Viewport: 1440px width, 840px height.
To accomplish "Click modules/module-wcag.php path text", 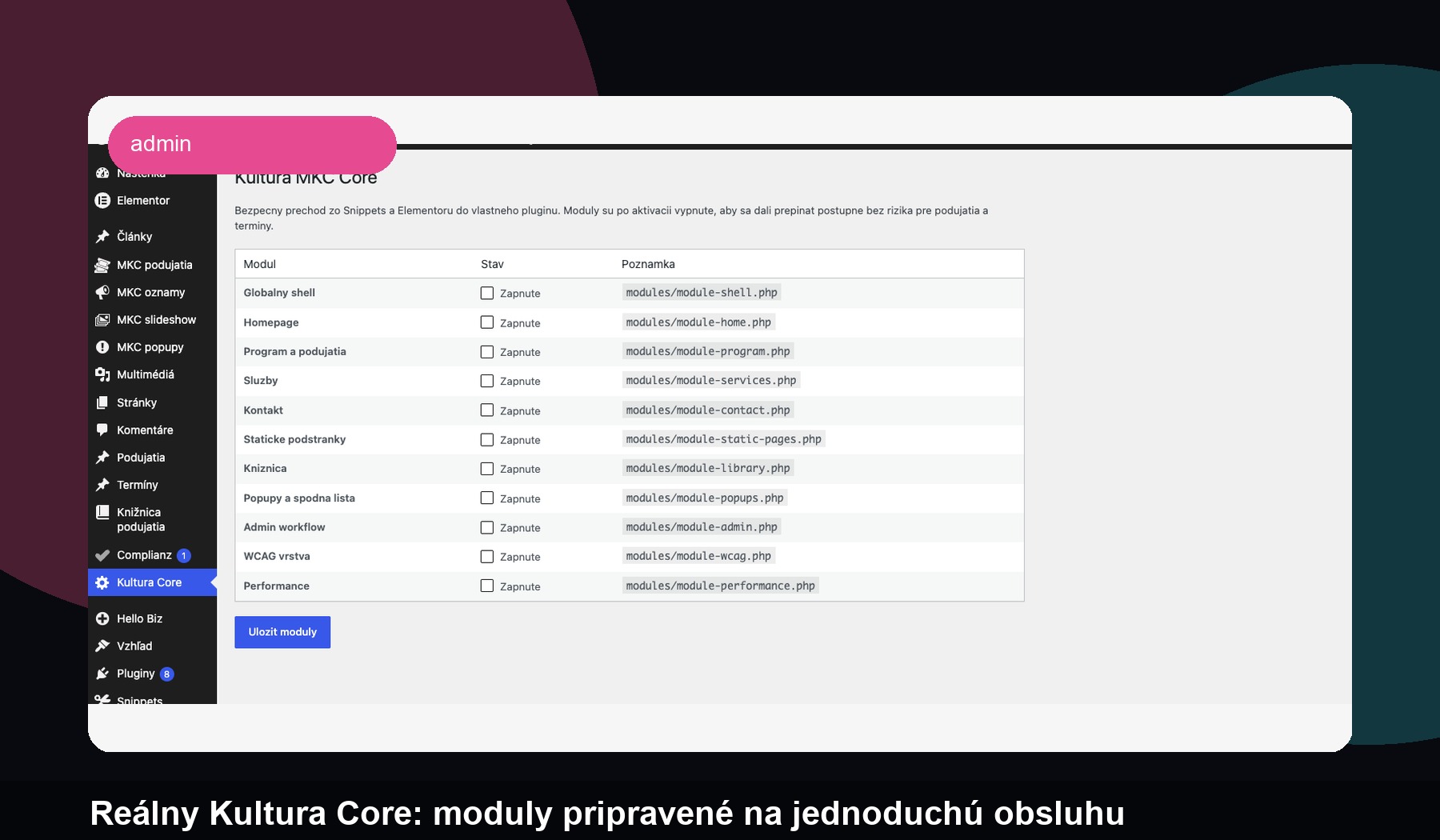I will tap(698, 556).
